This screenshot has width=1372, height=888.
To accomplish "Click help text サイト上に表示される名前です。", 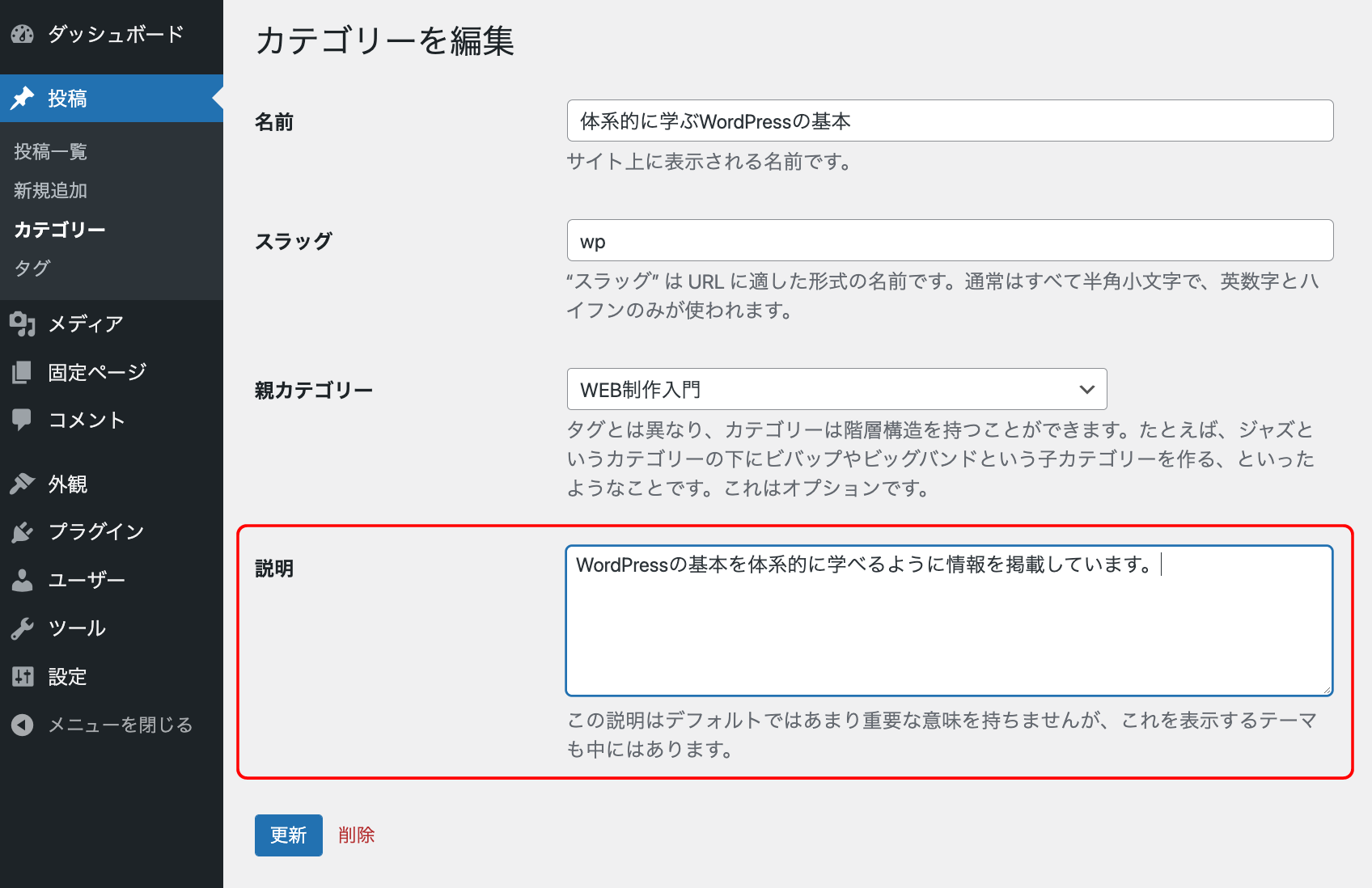I will pos(710,162).
